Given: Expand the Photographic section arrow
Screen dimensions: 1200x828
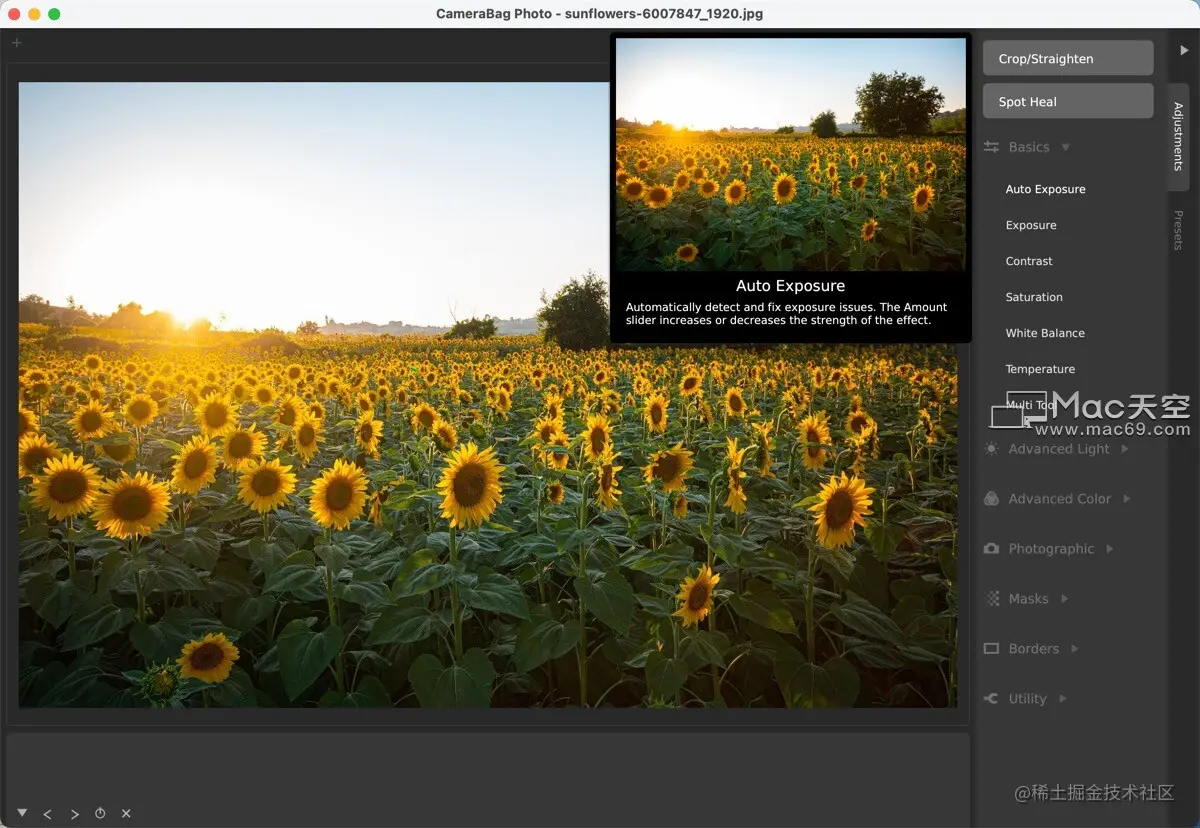Looking at the screenshot, I should (1110, 549).
